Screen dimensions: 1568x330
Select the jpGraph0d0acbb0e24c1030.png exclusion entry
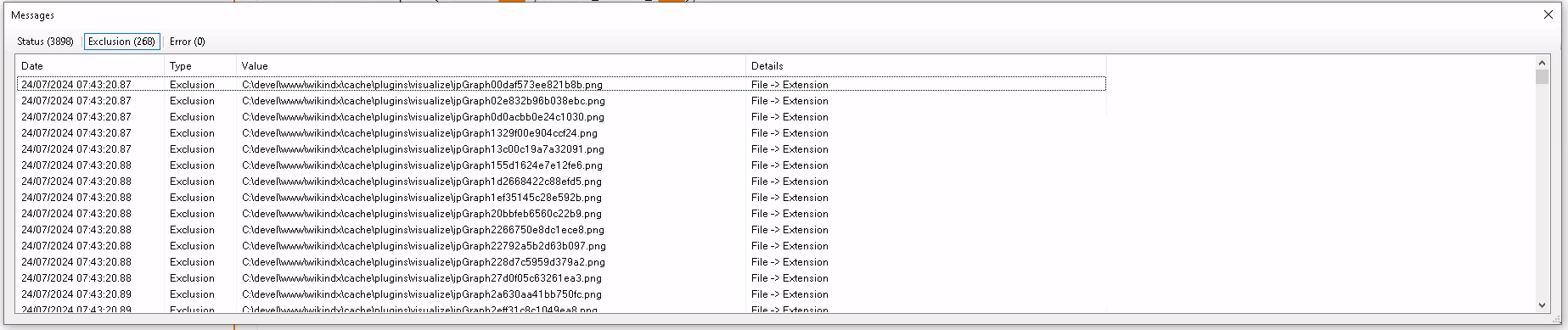561,116
